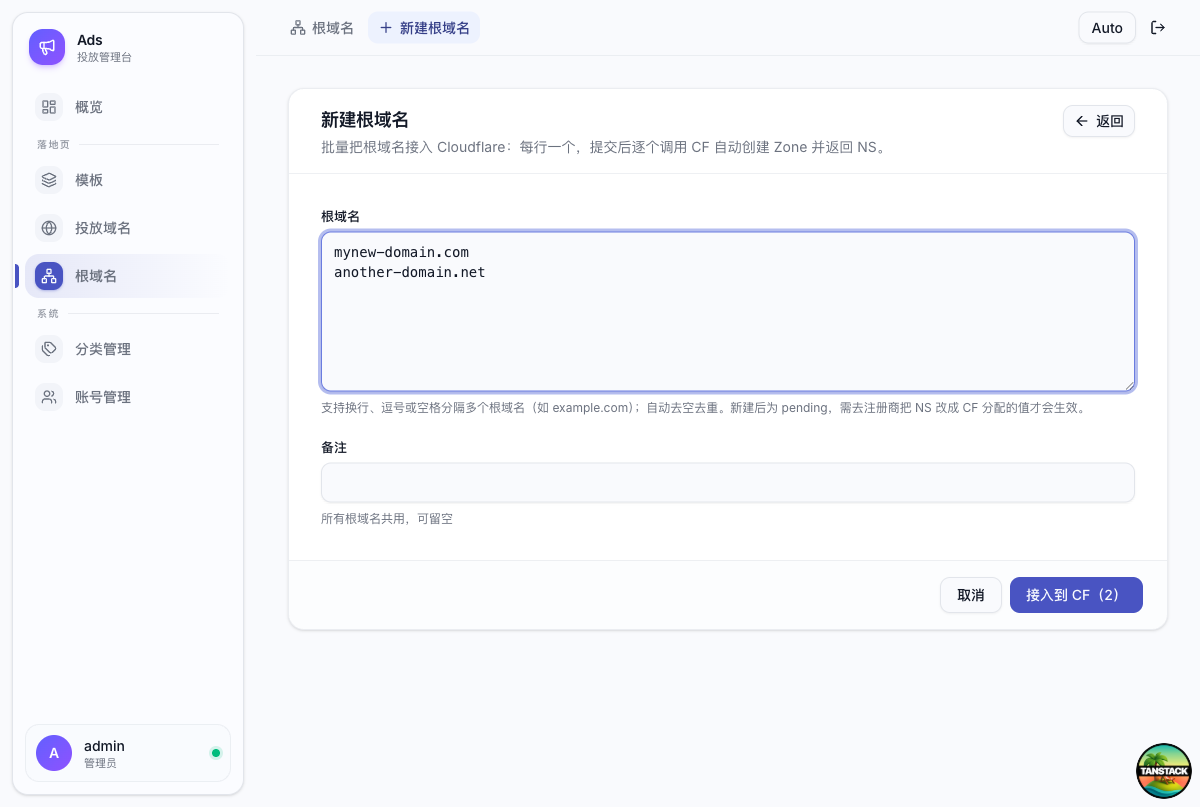The width and height of the screenshot is (1200, 807).
Task: Click into the 备注 input field
Action: point(728,482)
